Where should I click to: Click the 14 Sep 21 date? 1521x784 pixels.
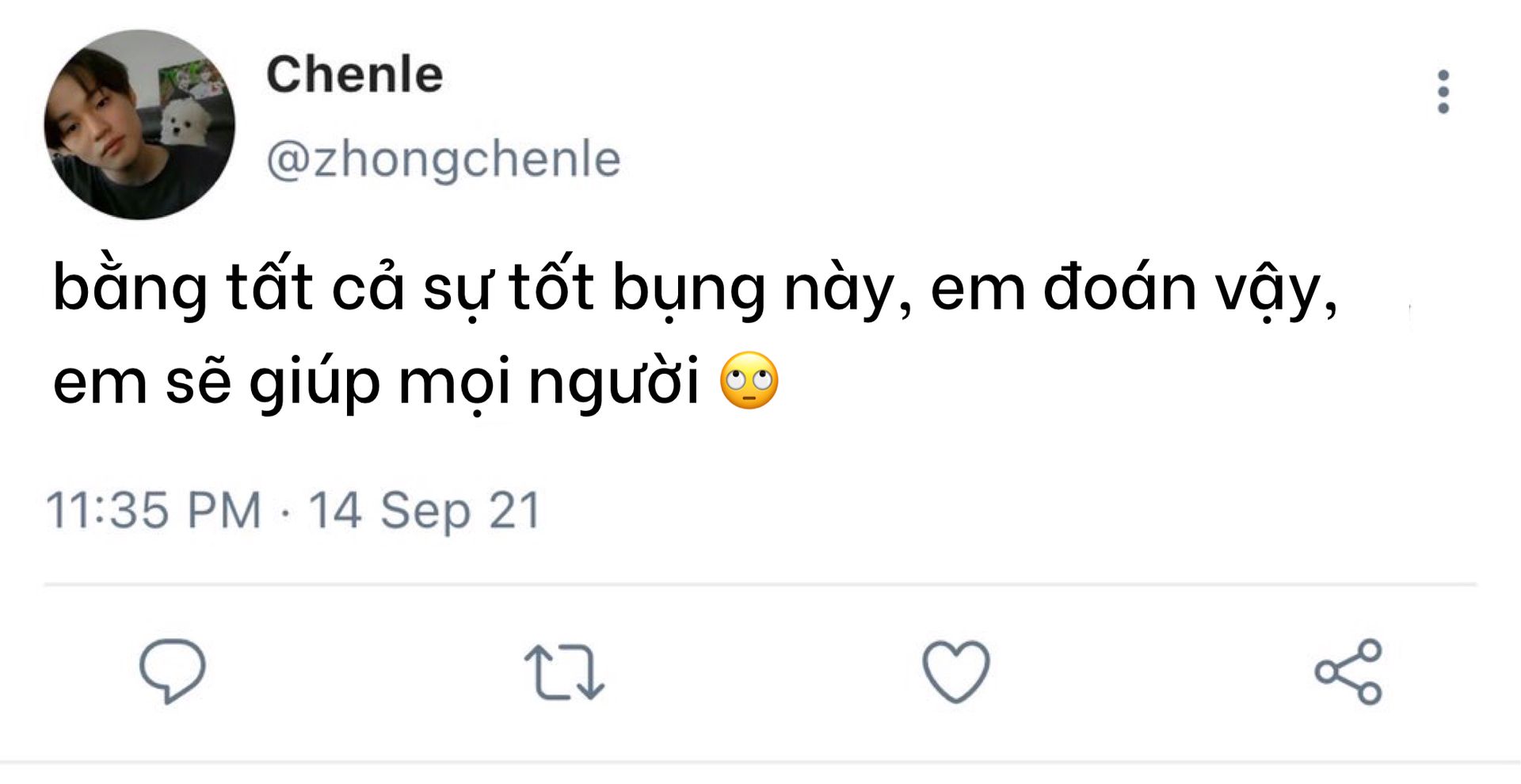[425, 509]
